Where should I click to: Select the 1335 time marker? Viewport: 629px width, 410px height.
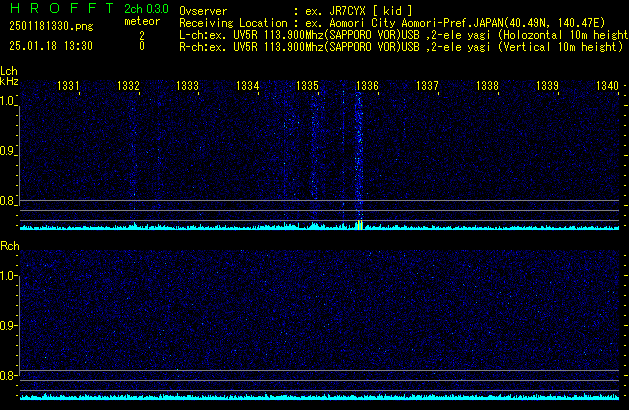pyautogui.click(x=307, y=86)
